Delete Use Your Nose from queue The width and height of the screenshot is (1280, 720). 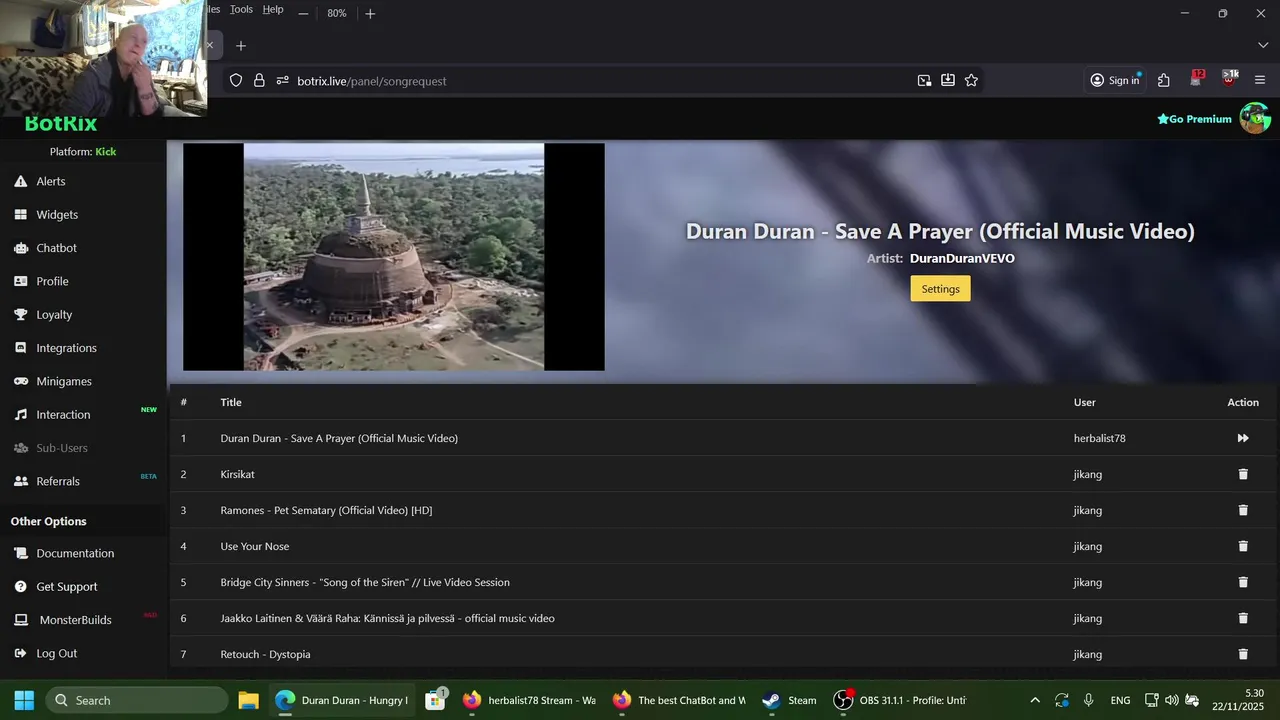point(1243,546)
